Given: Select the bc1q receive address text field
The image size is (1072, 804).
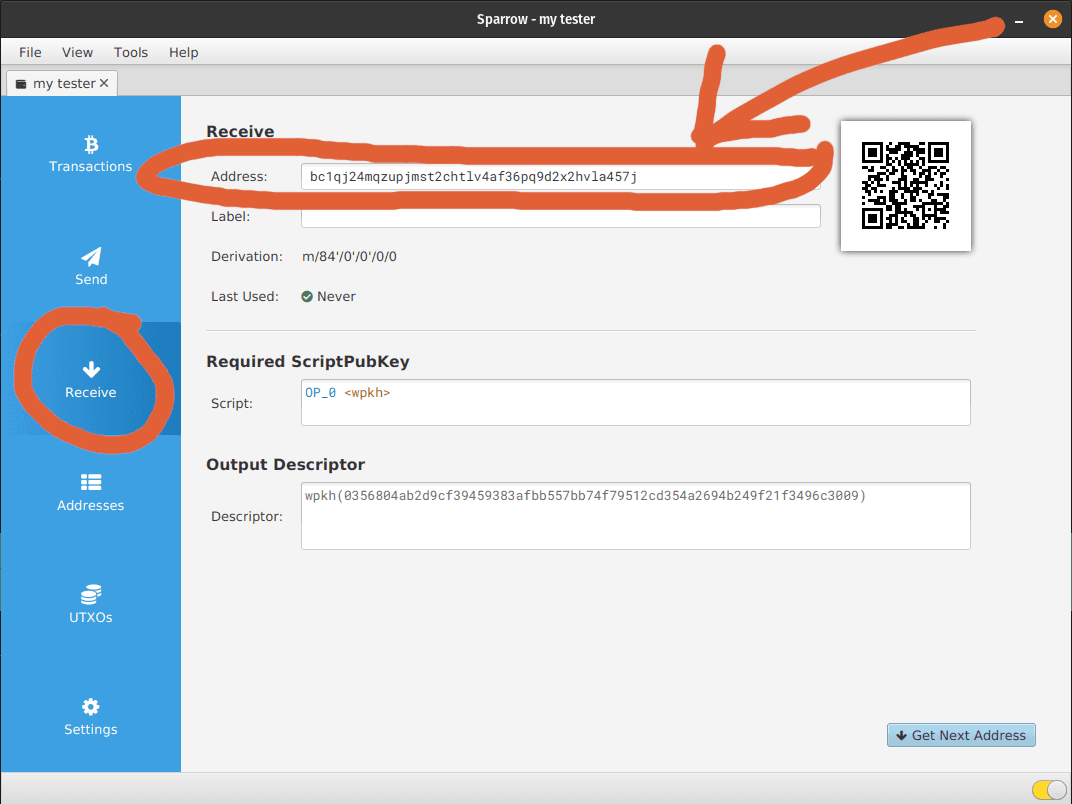Looking at the screenshot, I should pos(560,176).
